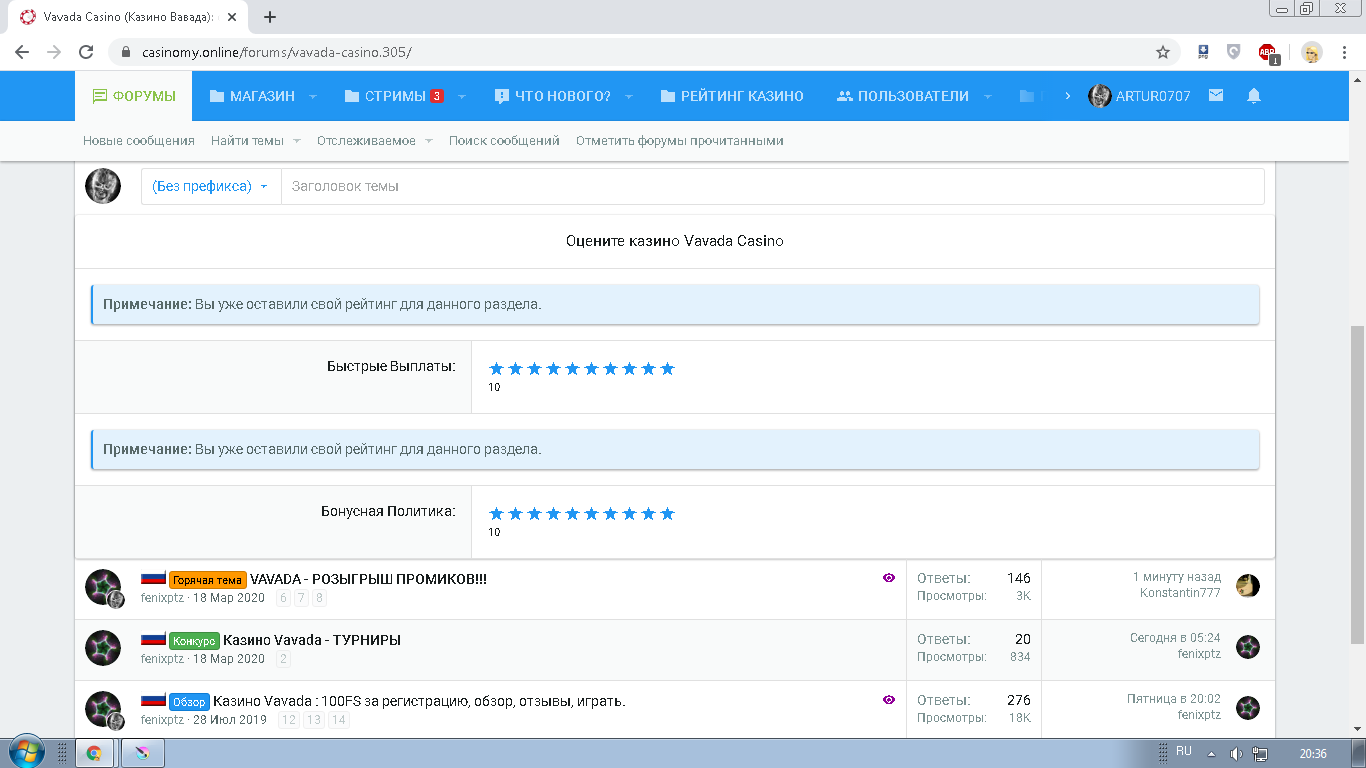Toggle watch eye icon on 100FS review thread
1366x768 pixels.
[889, 700]
